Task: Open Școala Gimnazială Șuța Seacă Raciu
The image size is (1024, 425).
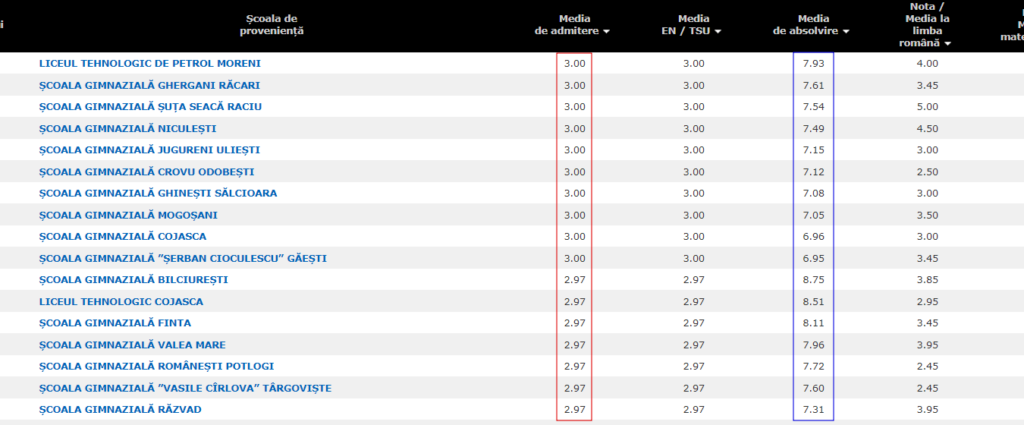Action: click(136, 106)
